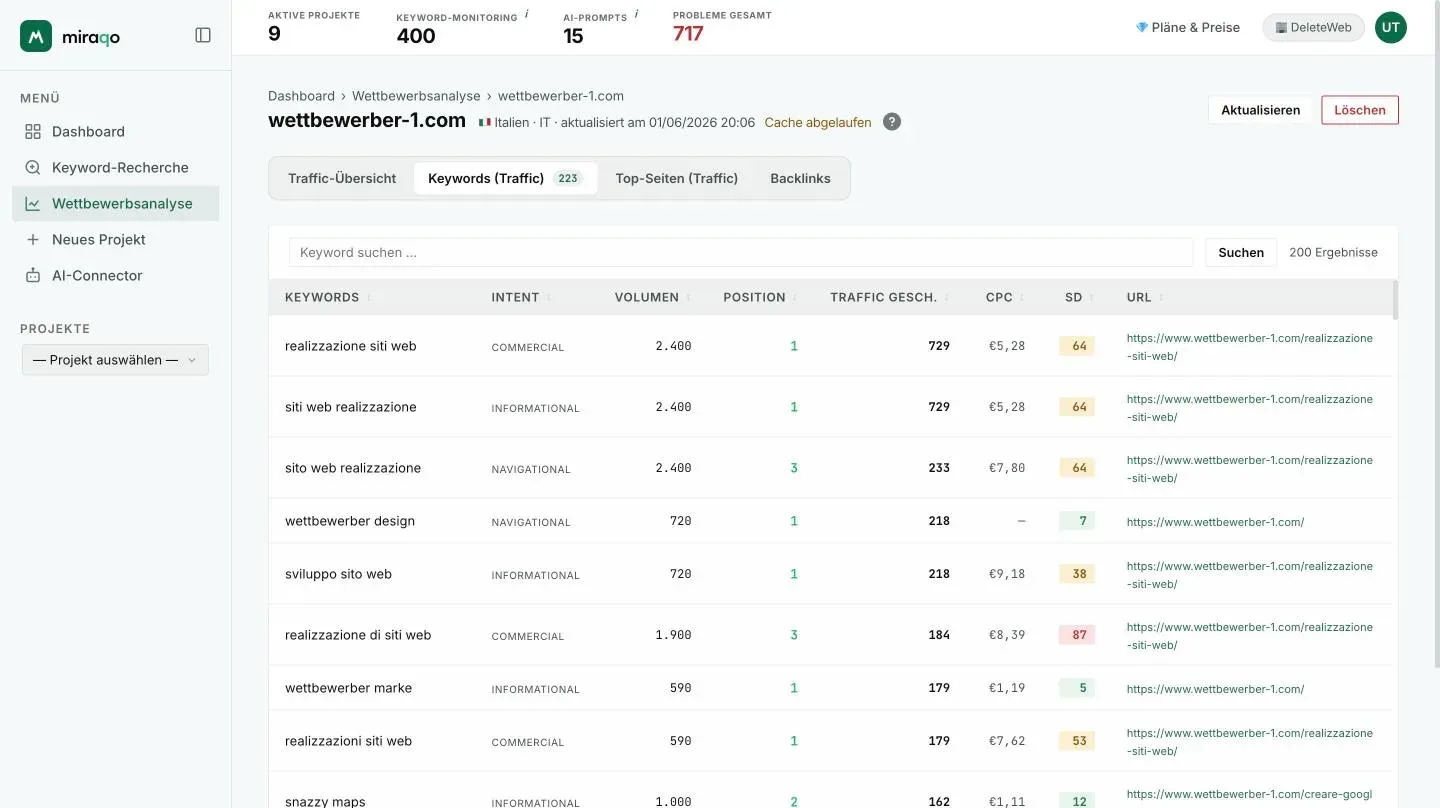Open the UT user avatar
The width and height of the screenshot is (1440, 808).
pyautogui.click(x=1391, y=28)
